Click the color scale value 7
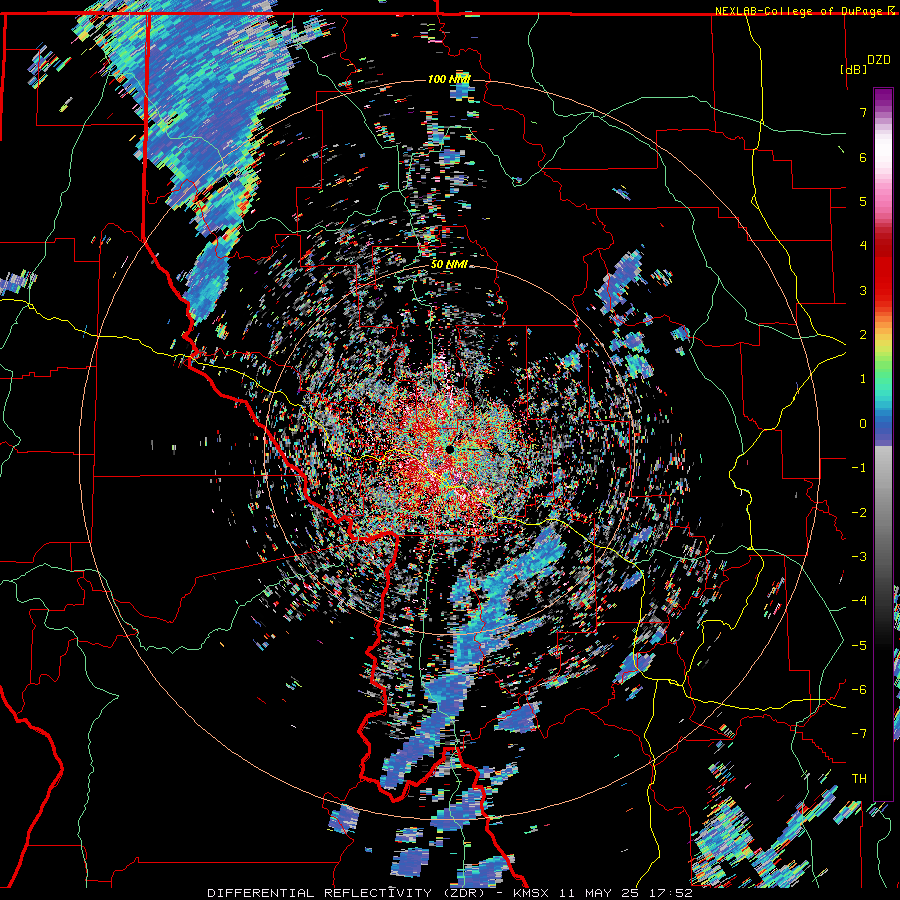Viewport: 900px width, 900px height. [863, 112]
